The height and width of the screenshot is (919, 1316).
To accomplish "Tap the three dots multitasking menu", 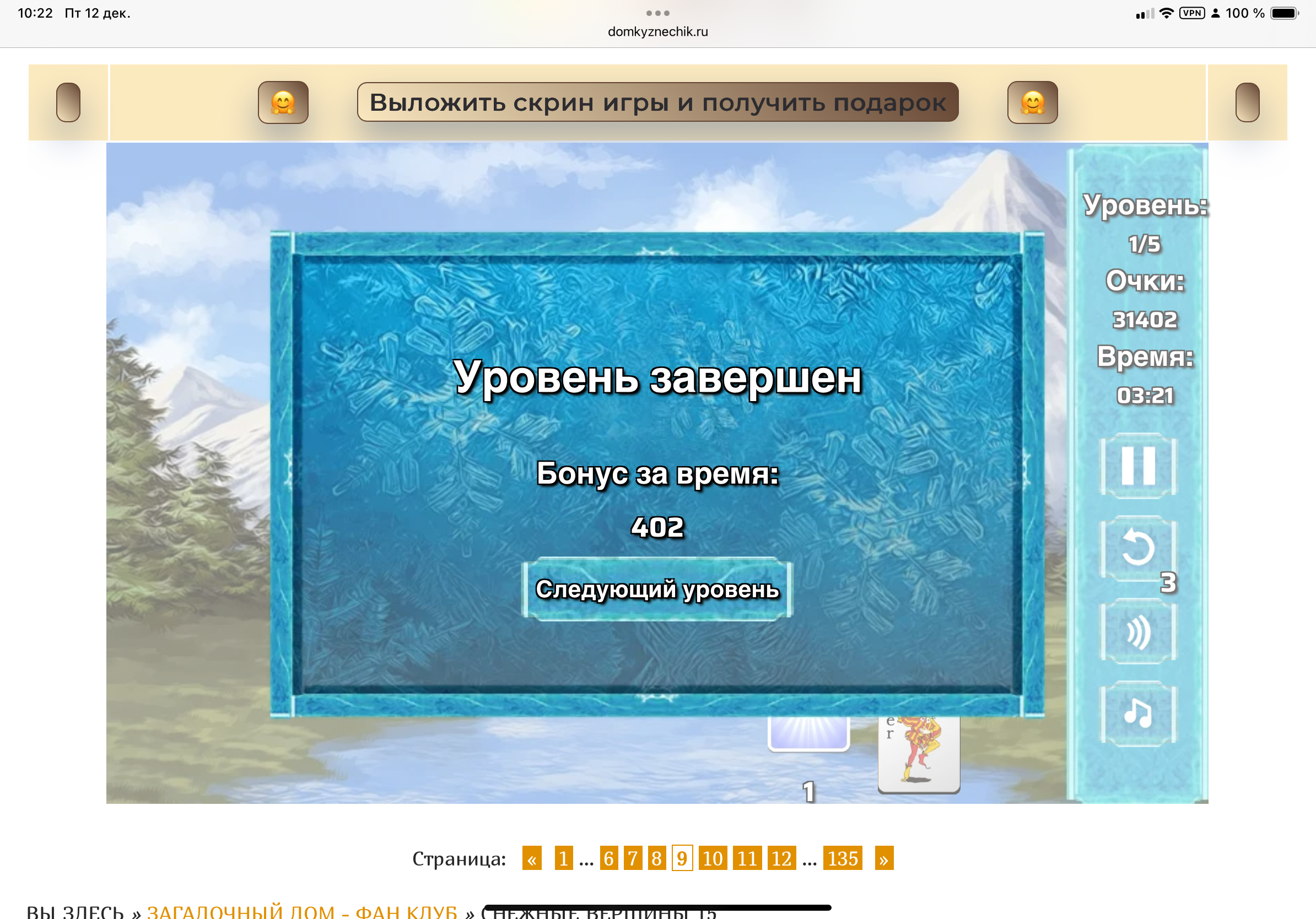I will pyautogui.click(x=657, y=13).
